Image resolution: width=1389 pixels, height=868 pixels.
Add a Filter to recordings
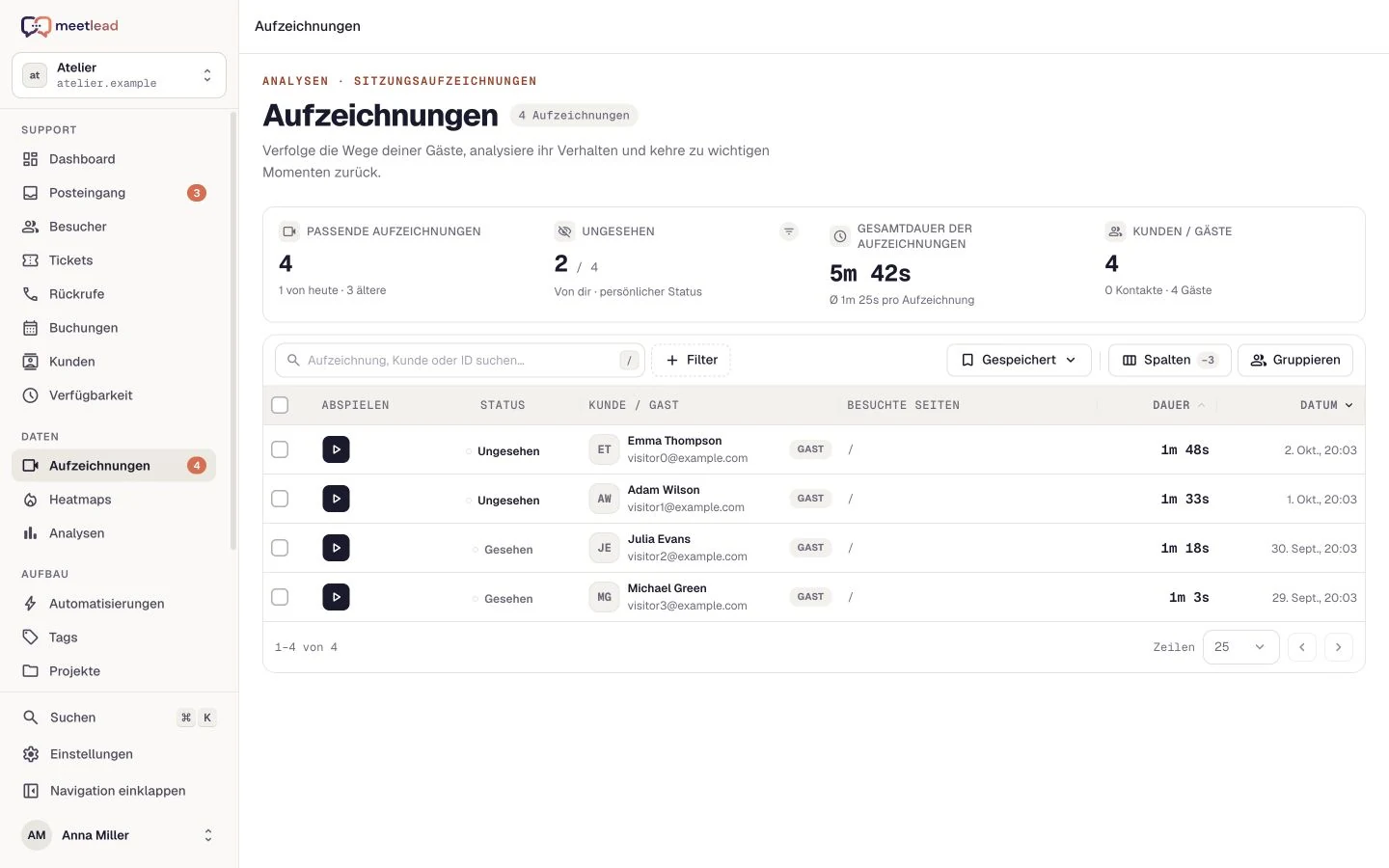point(691,360)
